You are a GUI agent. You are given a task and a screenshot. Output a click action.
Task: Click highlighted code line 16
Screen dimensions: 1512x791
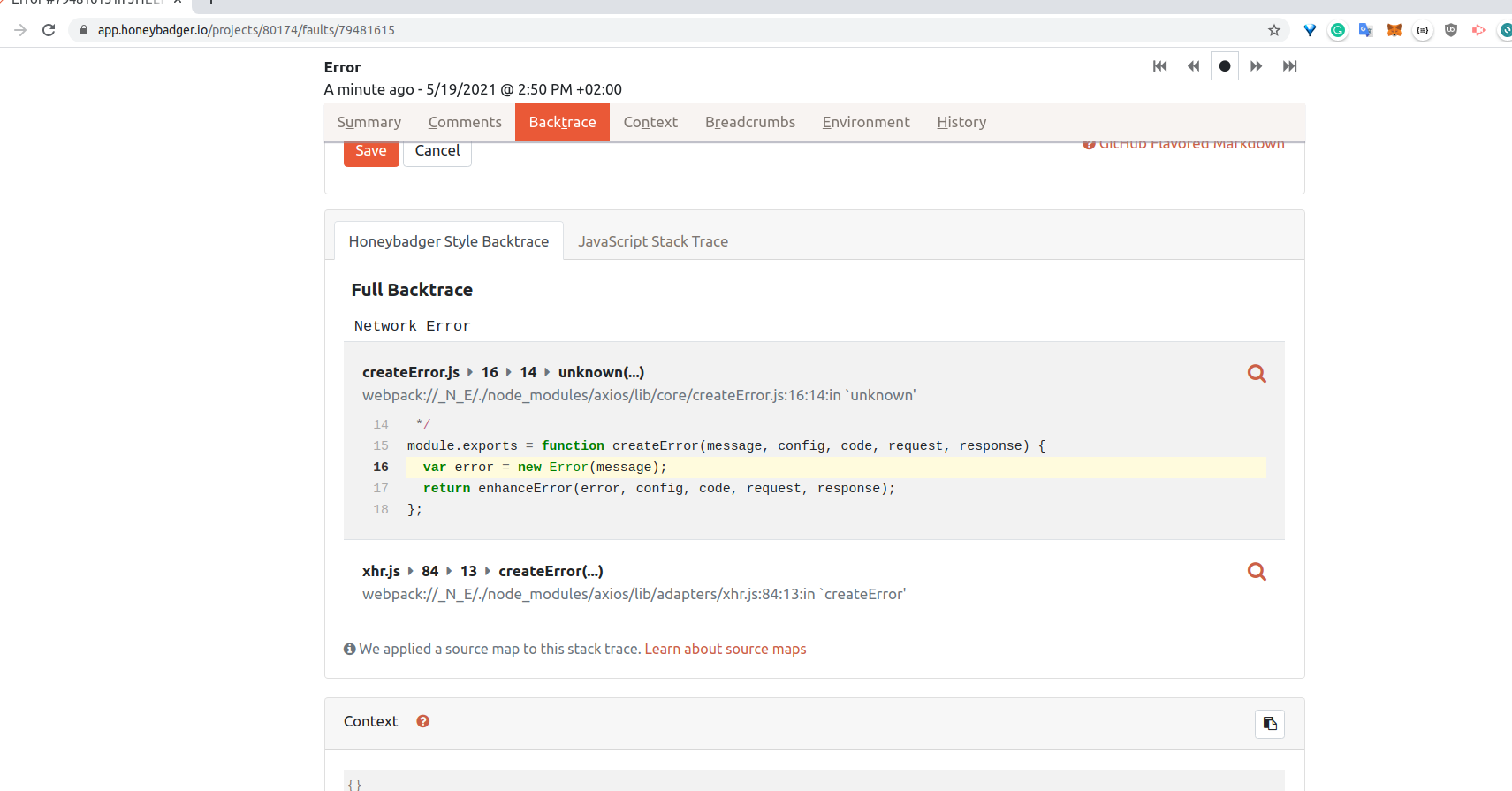point(836,467)
